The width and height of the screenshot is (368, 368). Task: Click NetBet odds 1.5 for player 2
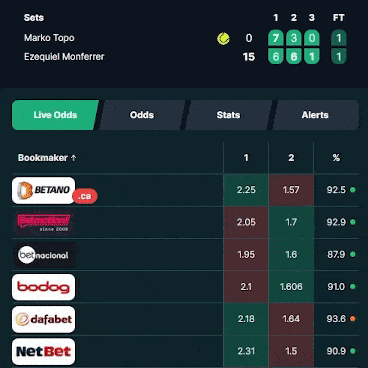coord(291,351)
